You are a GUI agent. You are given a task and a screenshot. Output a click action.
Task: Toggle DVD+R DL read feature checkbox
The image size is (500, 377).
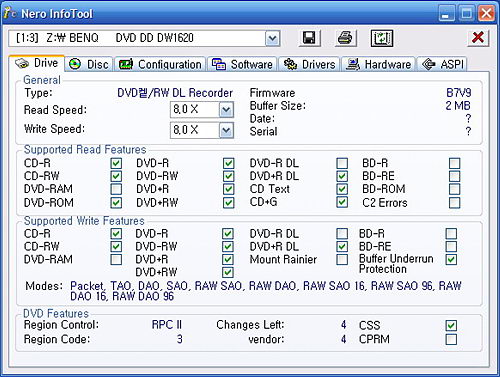342,176
